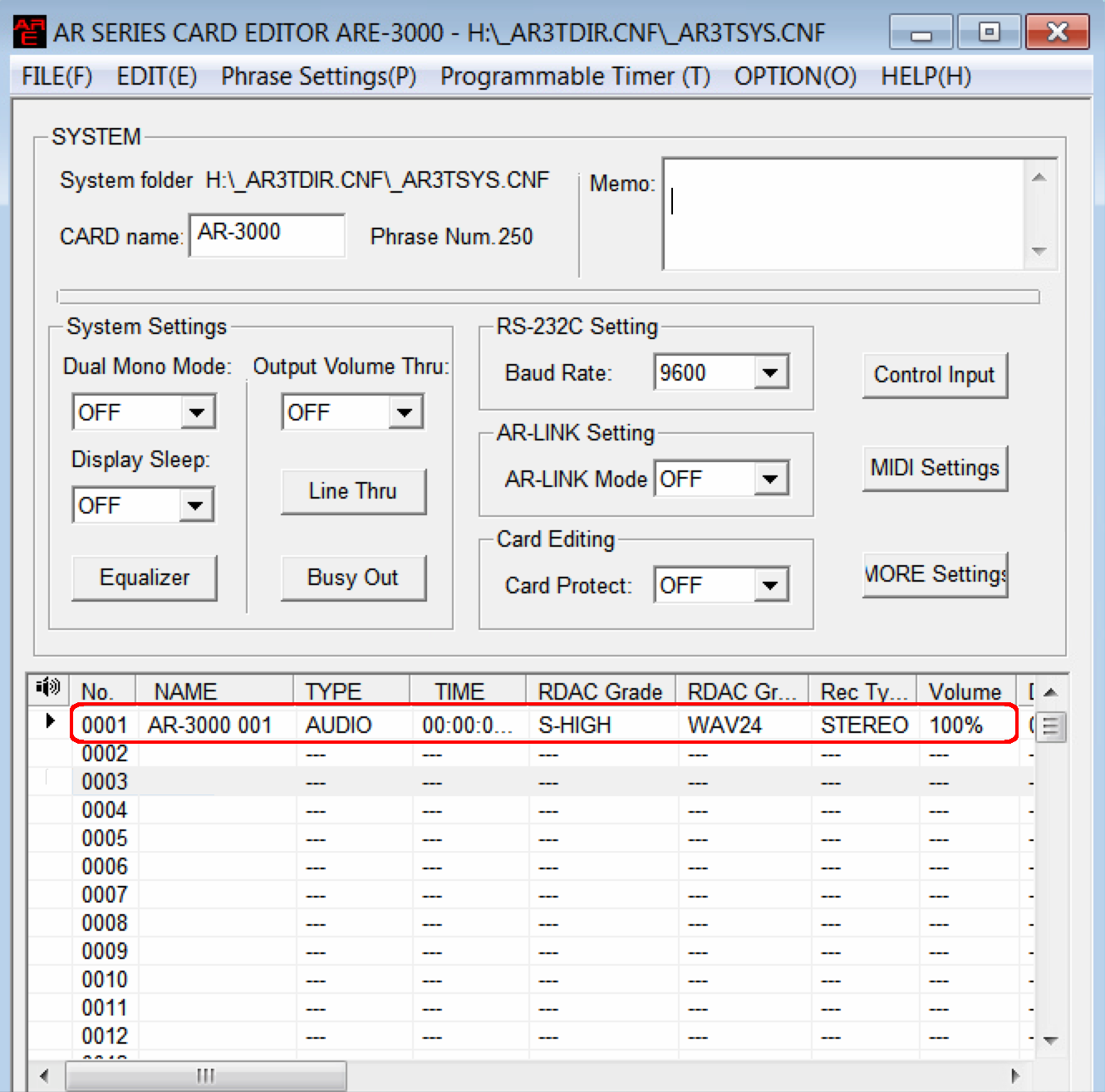Click the AUDIO type cell
The height and width of the screenshot is (1092, 1105).
click(338, 725)
